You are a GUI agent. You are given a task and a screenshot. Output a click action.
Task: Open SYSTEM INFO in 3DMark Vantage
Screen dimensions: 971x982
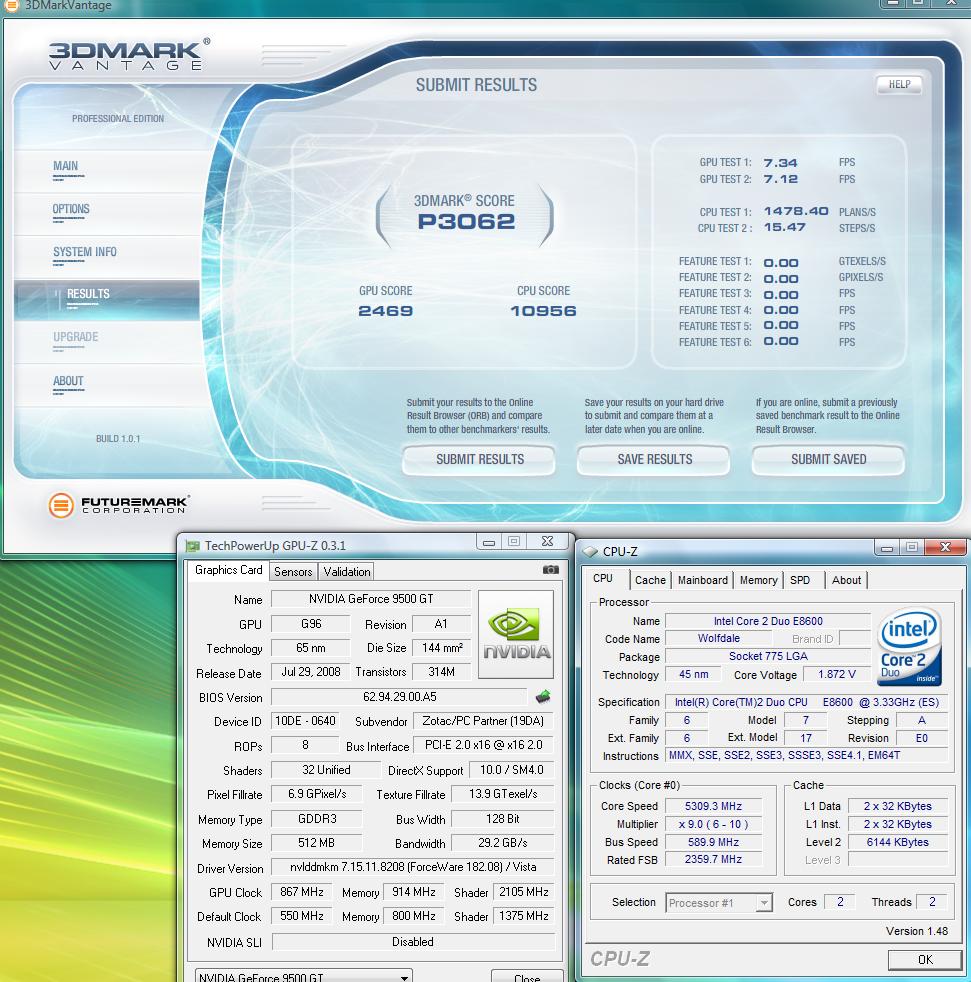(x=85, y=252)
